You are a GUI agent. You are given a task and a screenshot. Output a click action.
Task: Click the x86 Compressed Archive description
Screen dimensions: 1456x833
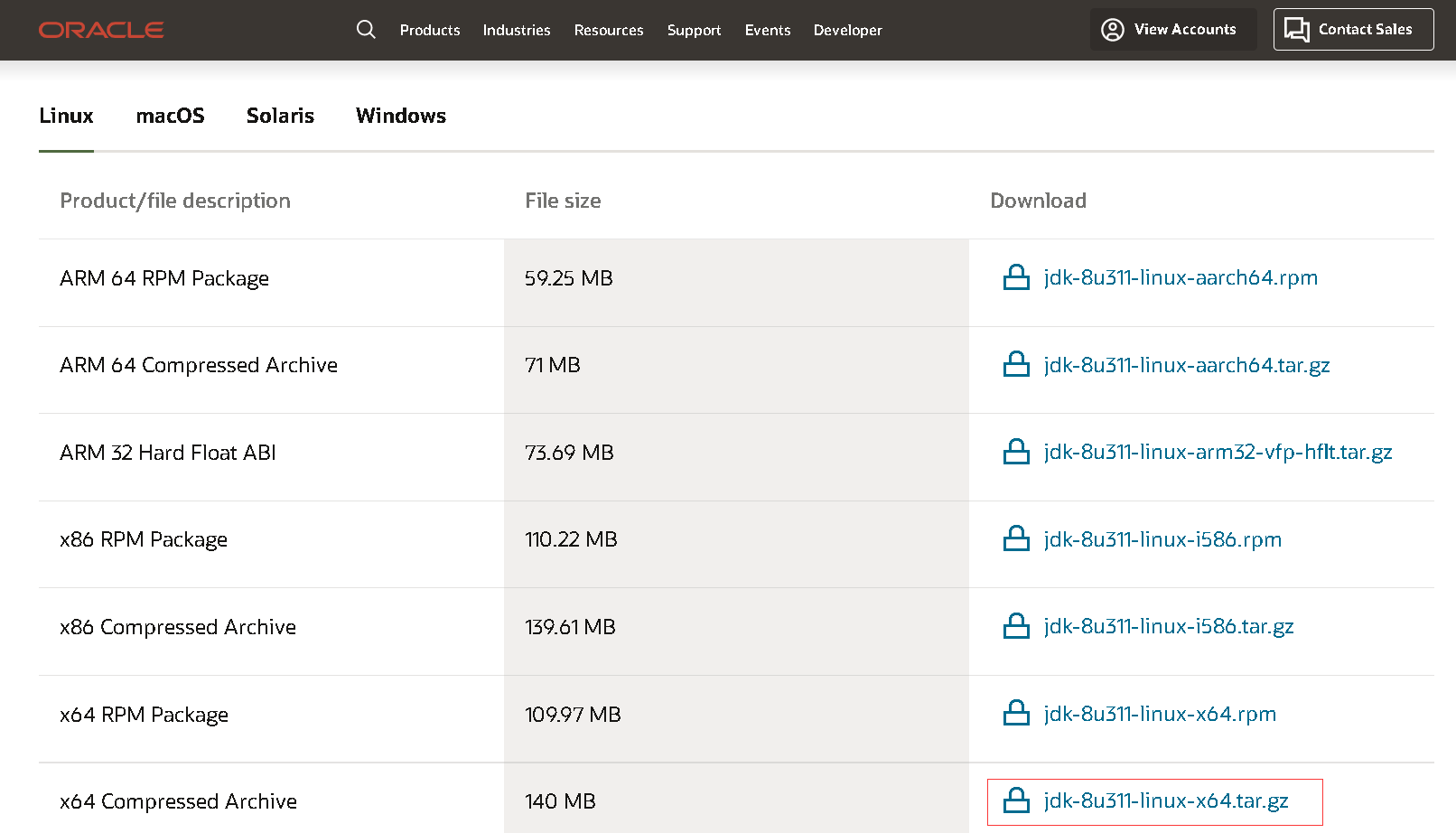[x=178, y=627]
